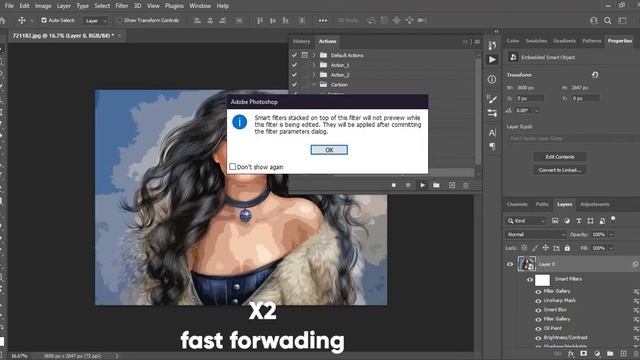Open the Character panel icon
This screenshot has height=360, width=640.
coord(492,133)
